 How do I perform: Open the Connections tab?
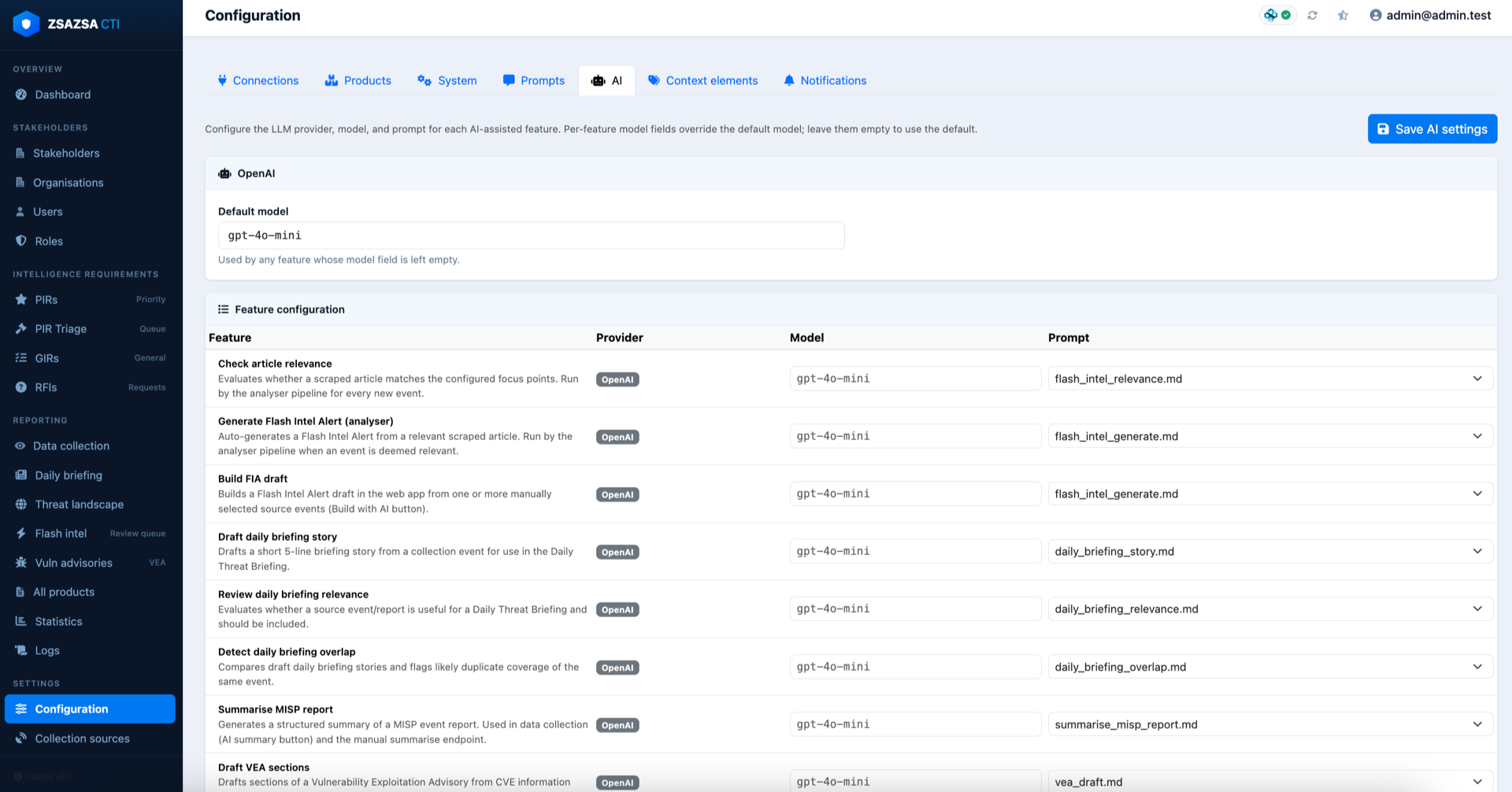(258, 80)
